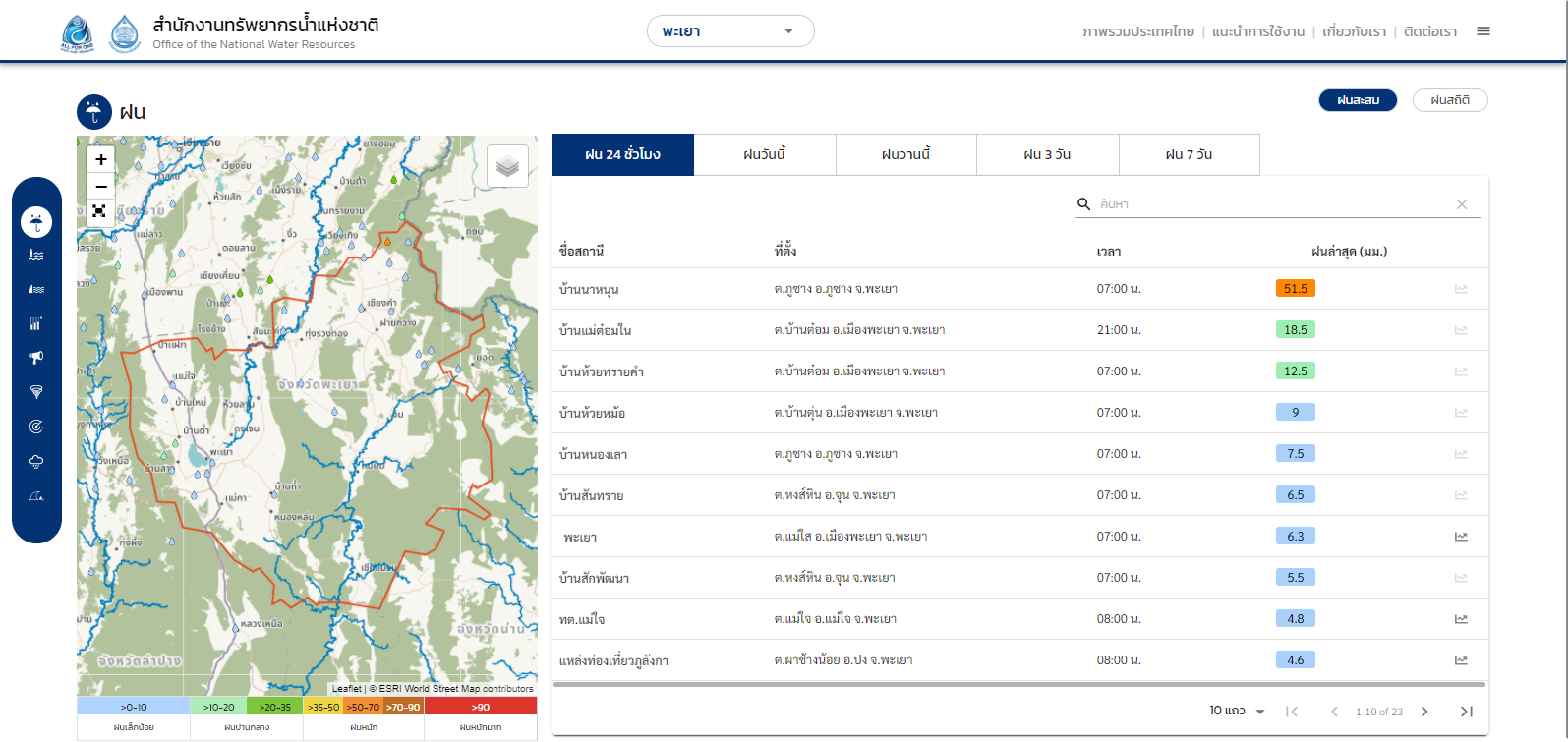Open chart icon for บ้านนาหนุน row
This screenshot has height=742, width=1568.
(1462, 289)
